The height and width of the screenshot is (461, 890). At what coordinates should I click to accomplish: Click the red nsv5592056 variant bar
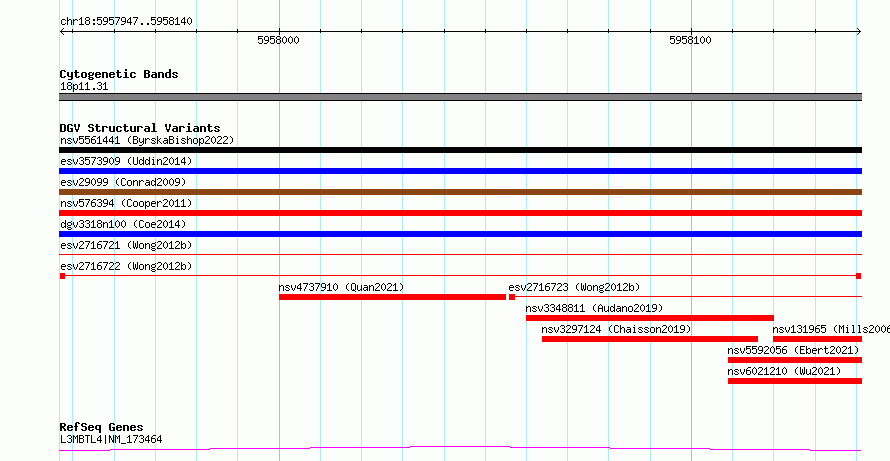[x=795, y=360]
